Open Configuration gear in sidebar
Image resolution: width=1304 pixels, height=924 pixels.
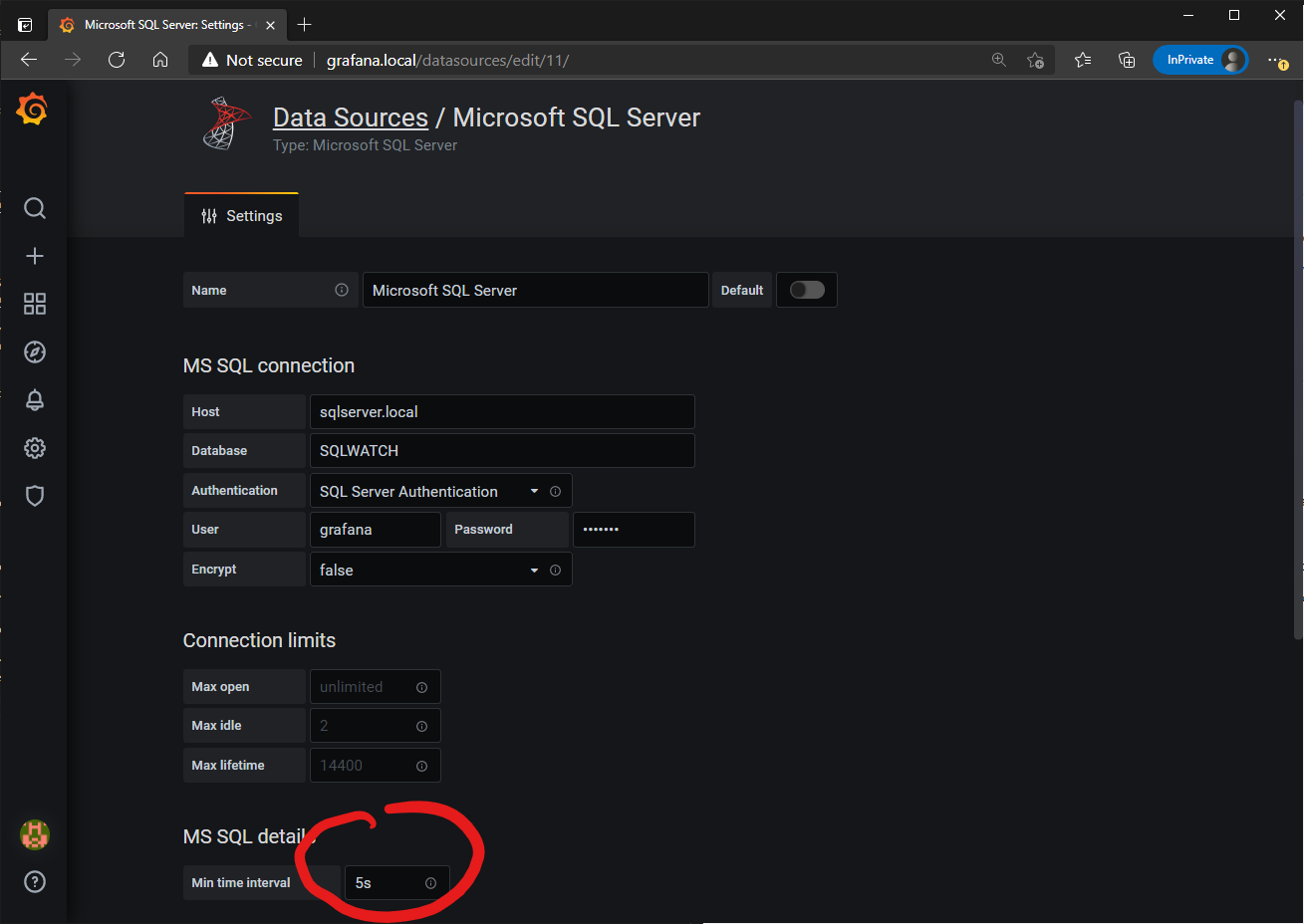click(x=35, y=448)
